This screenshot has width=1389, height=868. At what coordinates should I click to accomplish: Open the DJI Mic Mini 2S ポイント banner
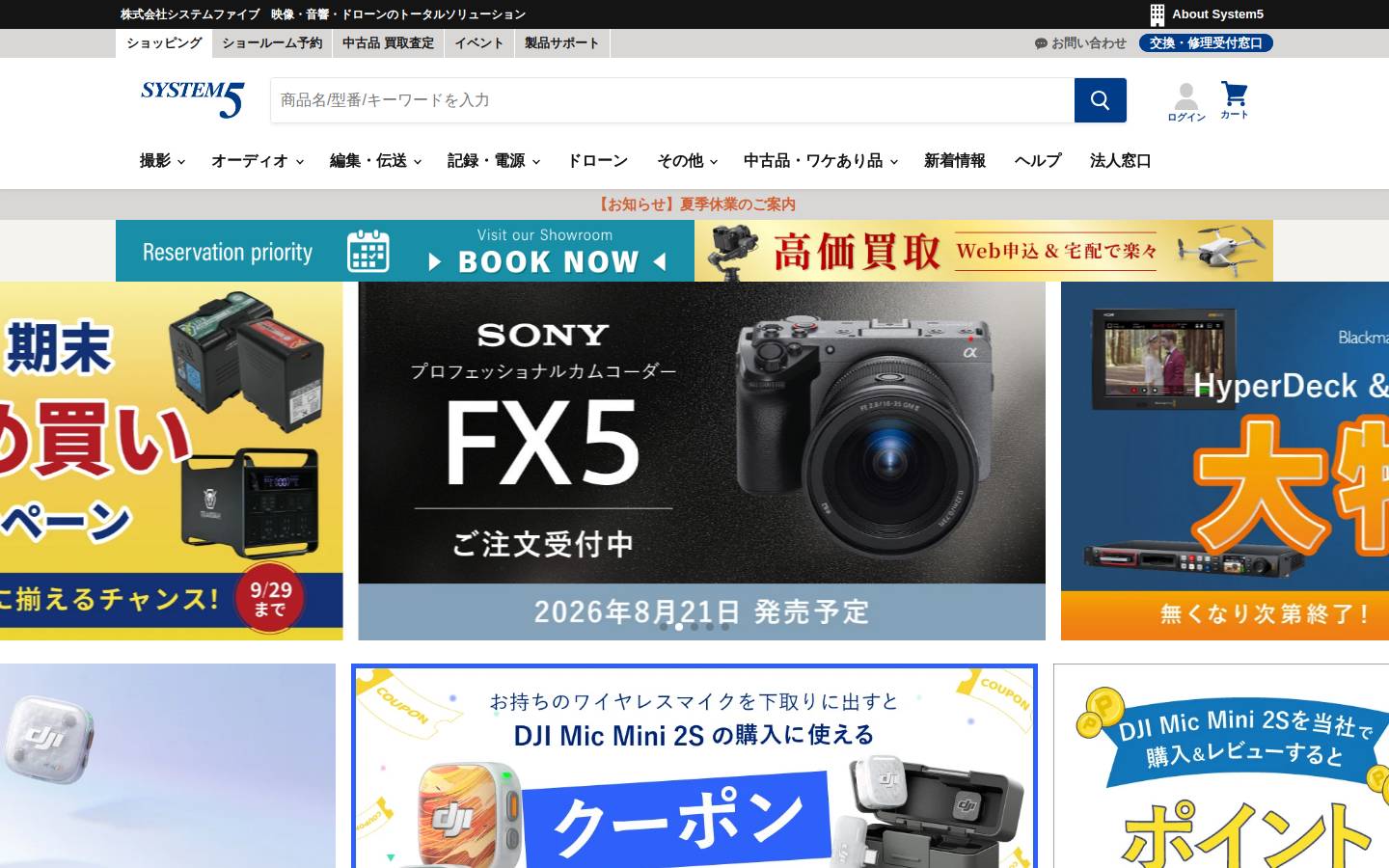1221,766
